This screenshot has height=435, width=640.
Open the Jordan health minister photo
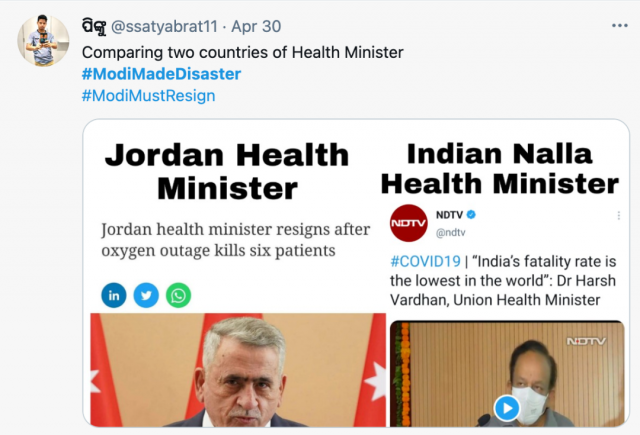pos(238,370)
